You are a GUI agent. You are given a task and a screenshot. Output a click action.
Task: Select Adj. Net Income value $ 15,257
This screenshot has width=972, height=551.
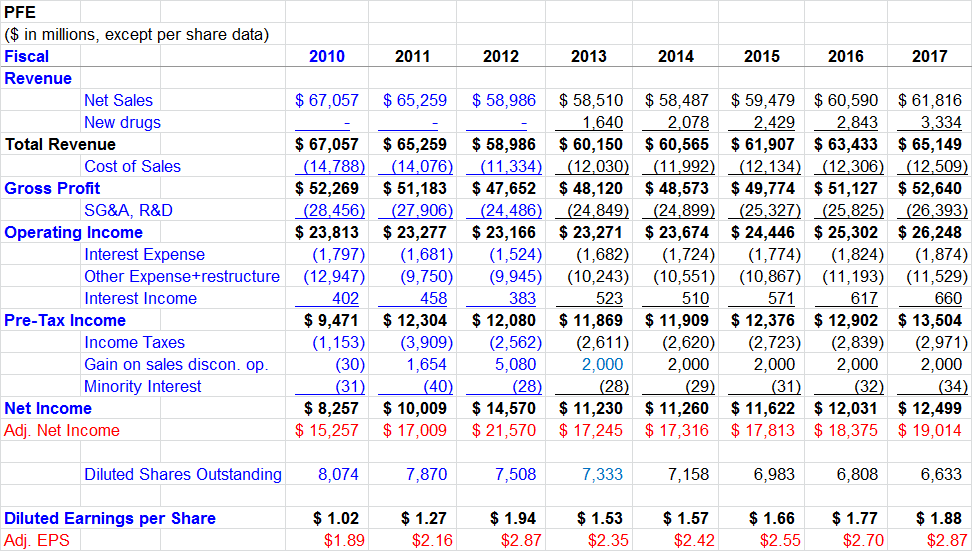click(327, 431)
